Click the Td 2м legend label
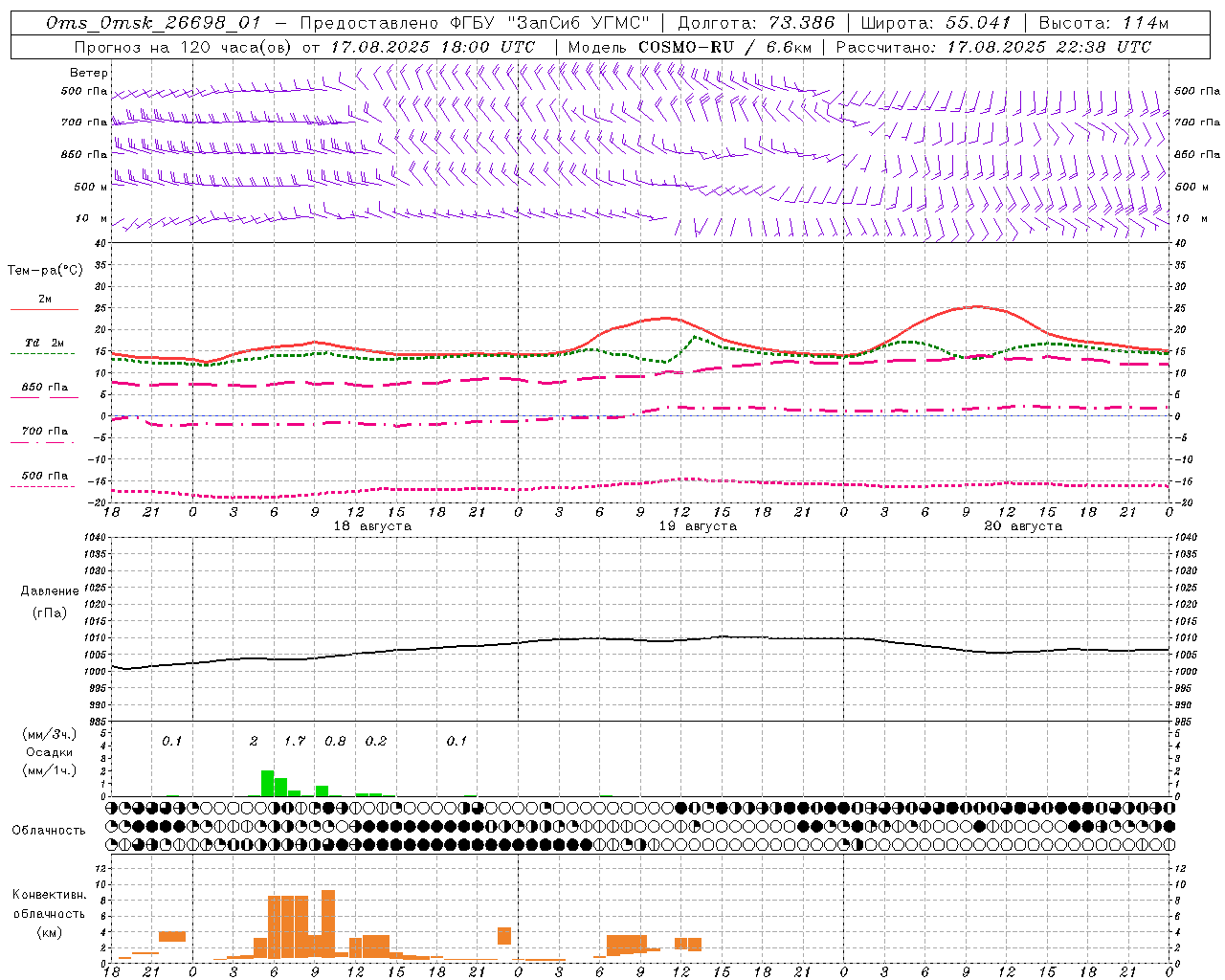Viewport: 1225px width, 980px height. pyautogui.click(x=45, y=343)
